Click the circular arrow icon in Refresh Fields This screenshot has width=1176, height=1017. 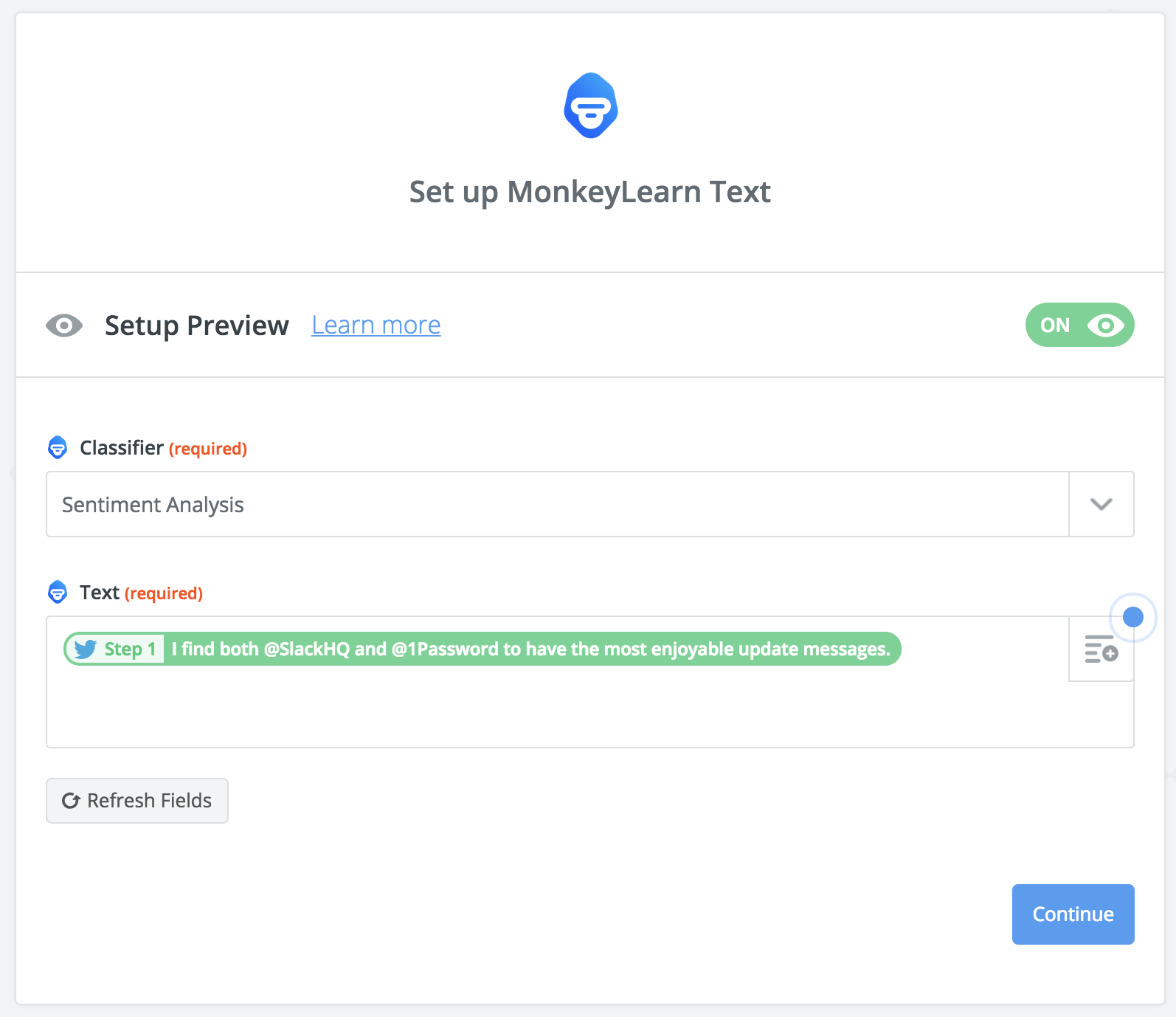71,801
